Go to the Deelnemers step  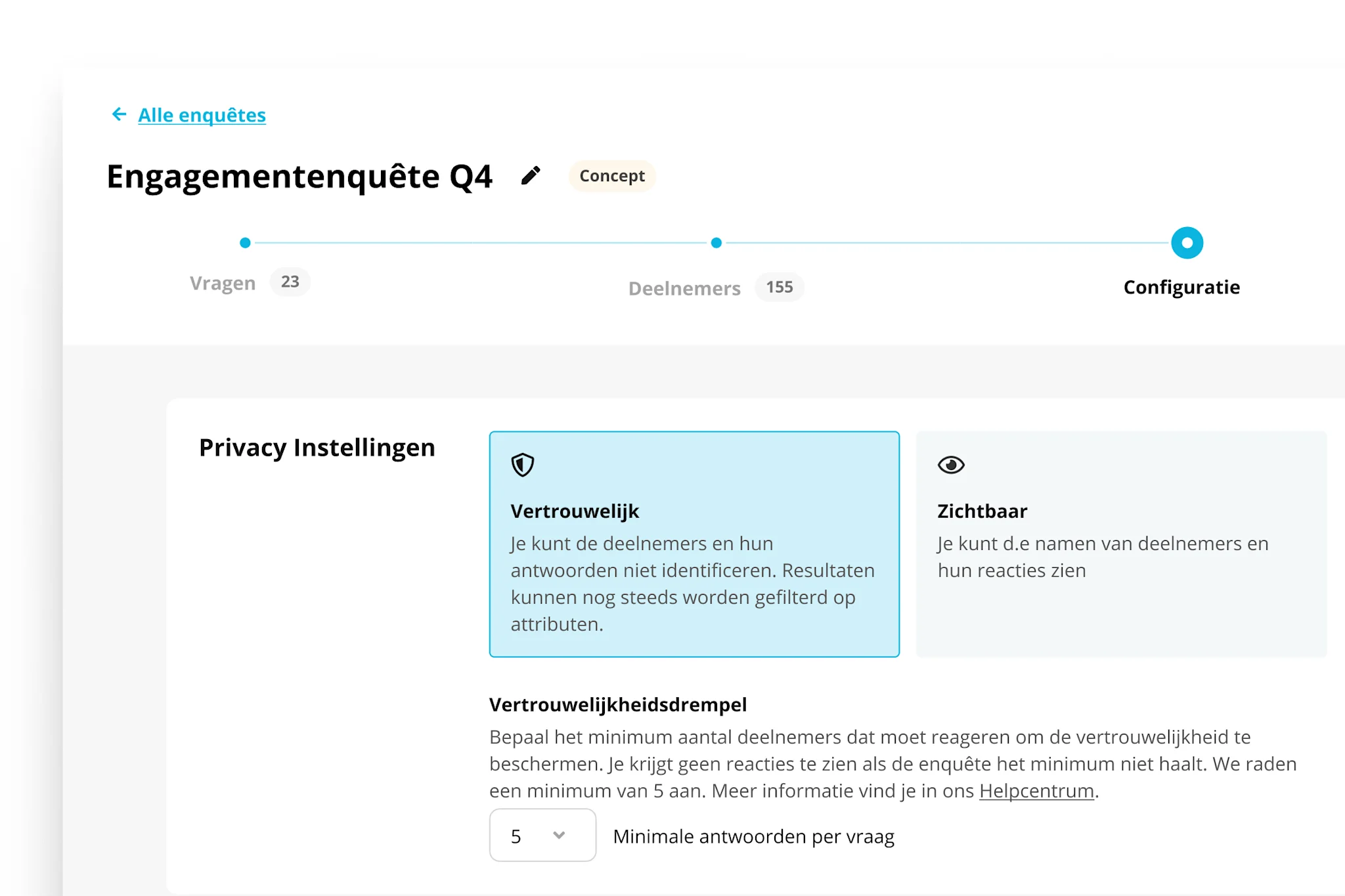[x=684, y=288]
